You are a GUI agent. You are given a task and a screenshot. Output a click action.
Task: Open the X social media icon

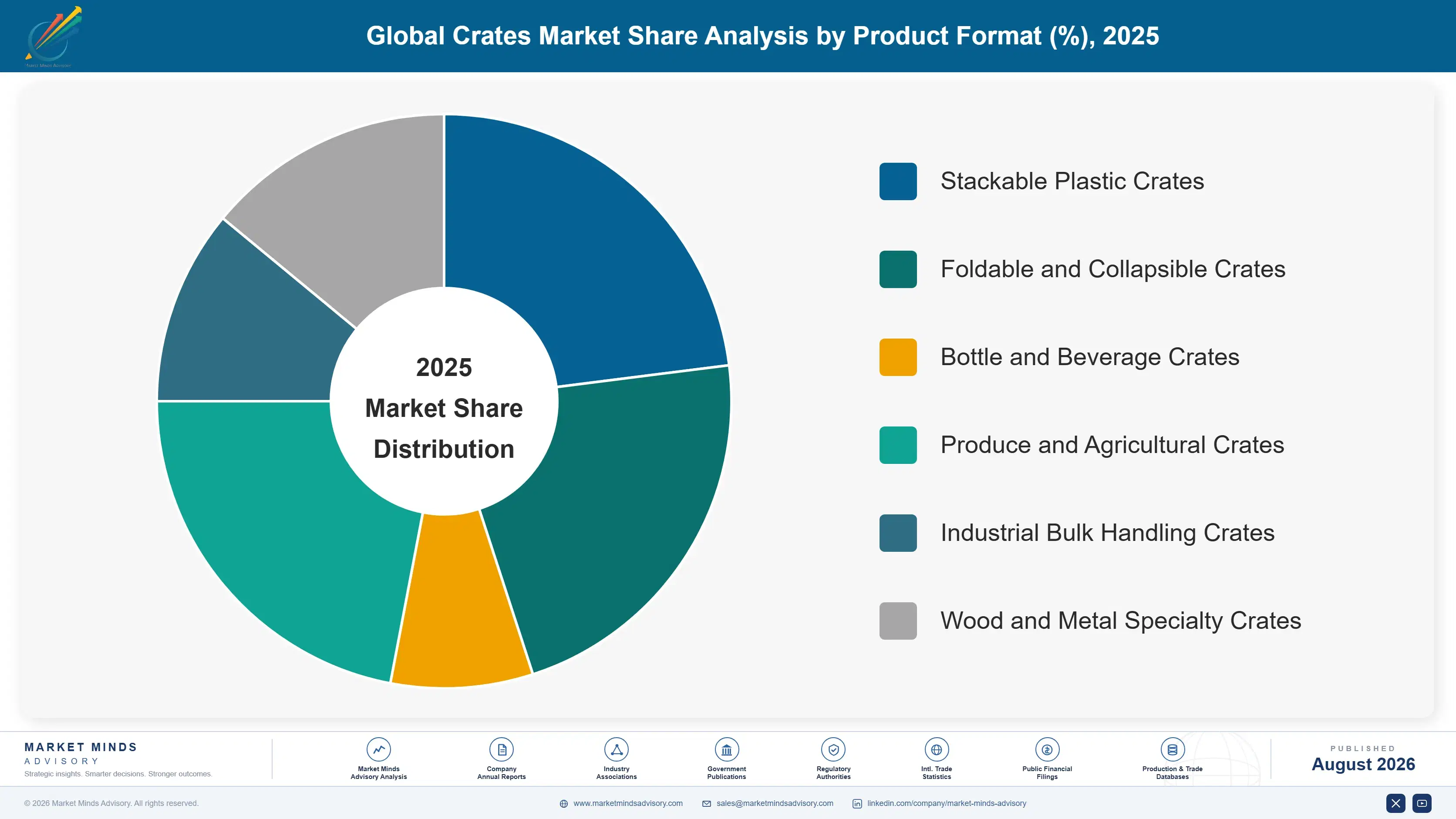point(1395,803)
